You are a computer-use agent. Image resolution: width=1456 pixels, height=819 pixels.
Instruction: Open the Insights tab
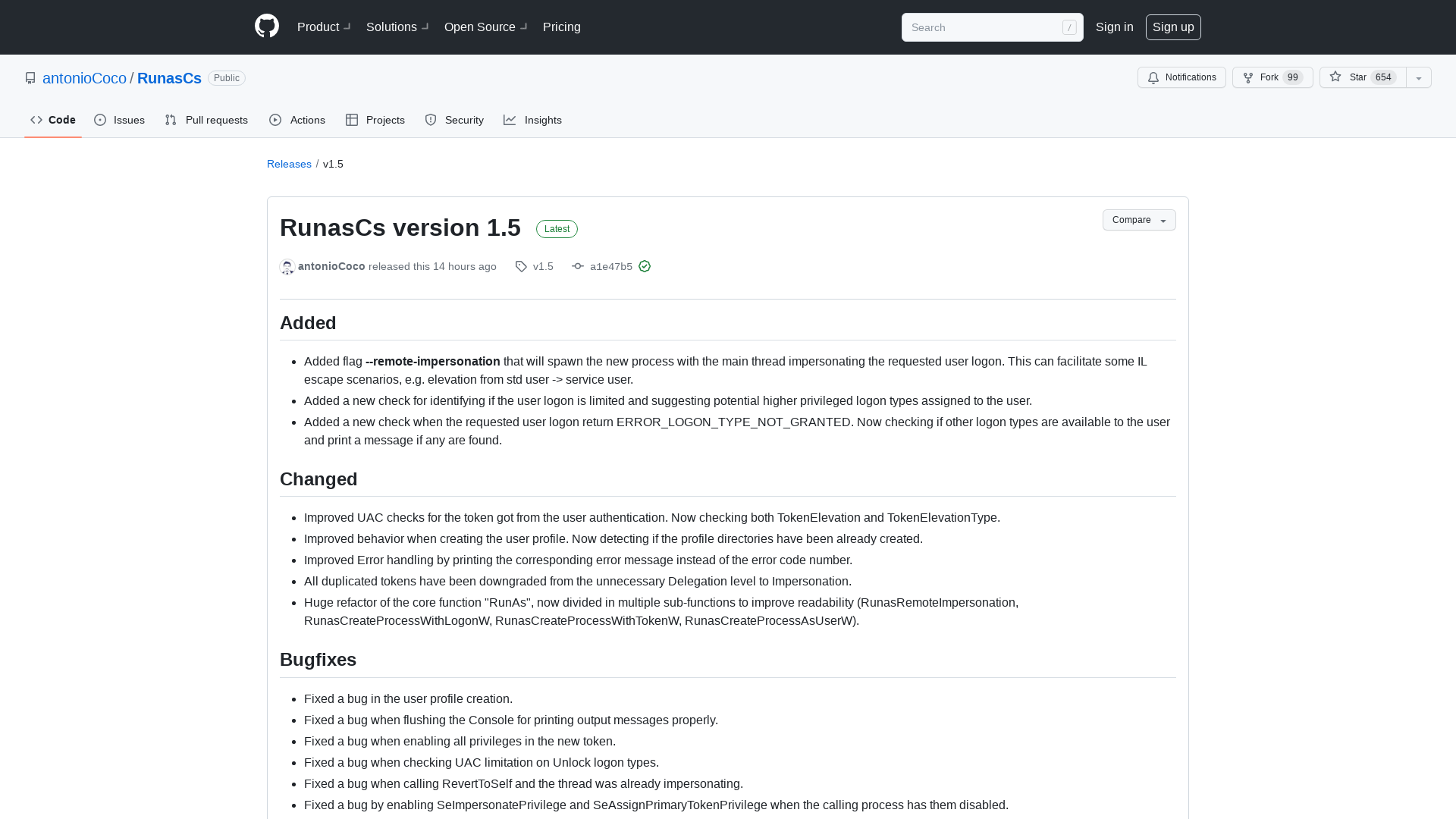pos(533,120)
